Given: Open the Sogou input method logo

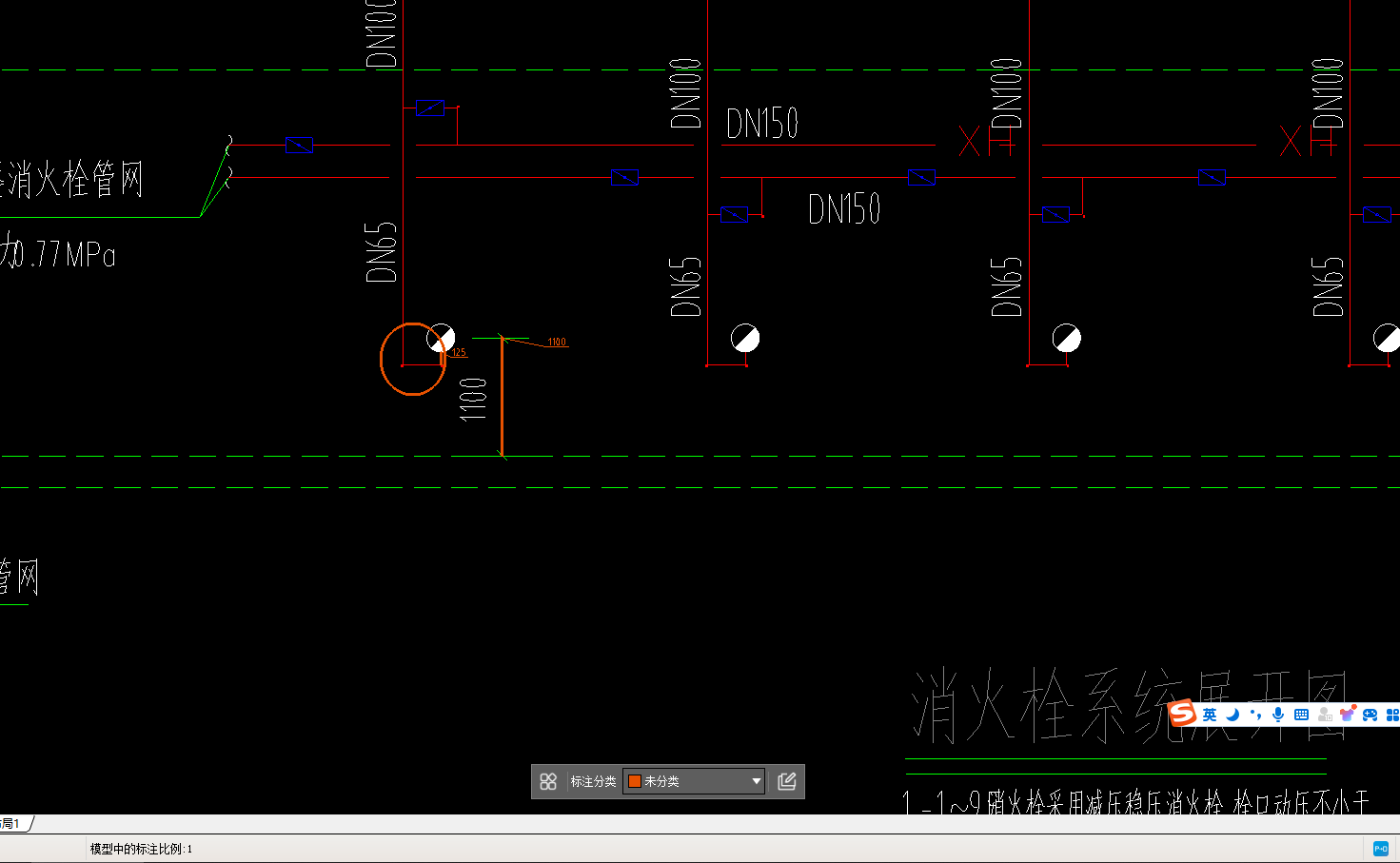Looking at the screenshot, I should point(1182,713).
